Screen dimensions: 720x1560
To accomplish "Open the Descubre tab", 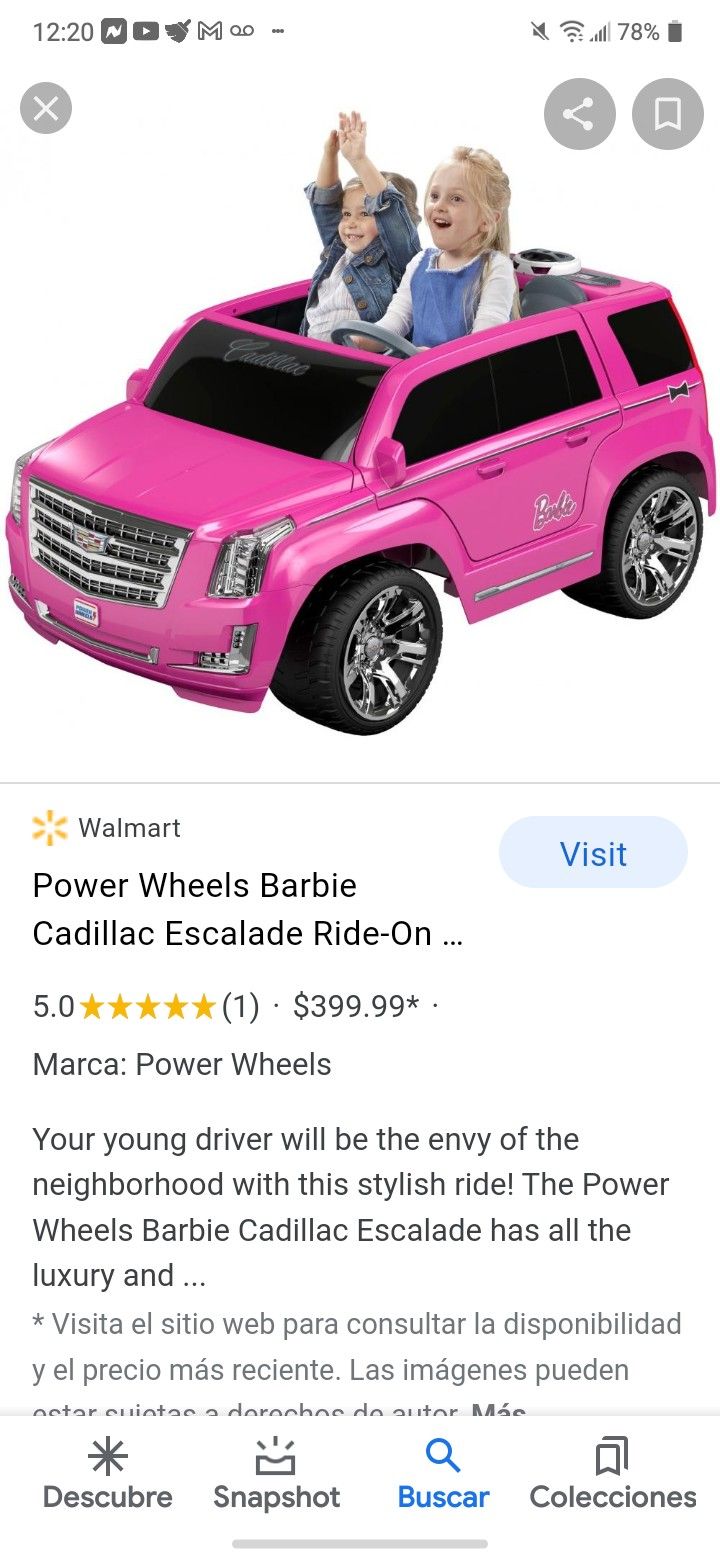I will coord(107,1474).
